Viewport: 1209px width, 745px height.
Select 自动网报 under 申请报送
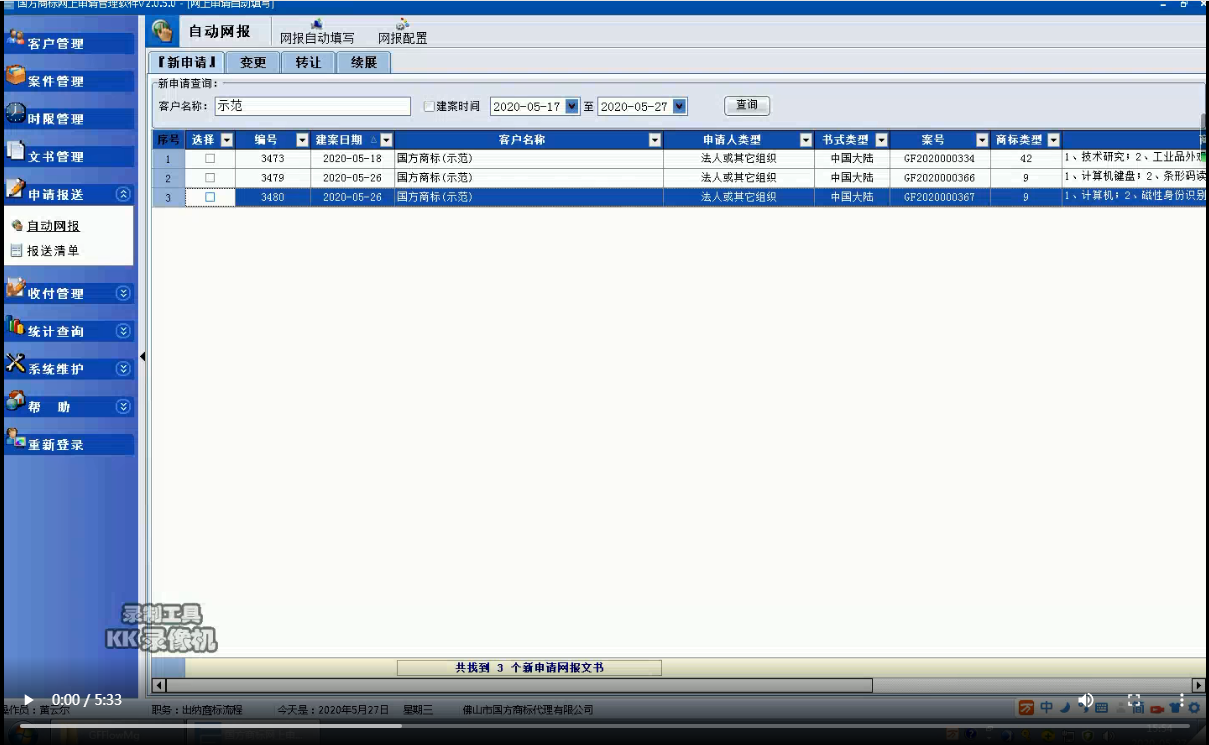click(x=53, y=226)
